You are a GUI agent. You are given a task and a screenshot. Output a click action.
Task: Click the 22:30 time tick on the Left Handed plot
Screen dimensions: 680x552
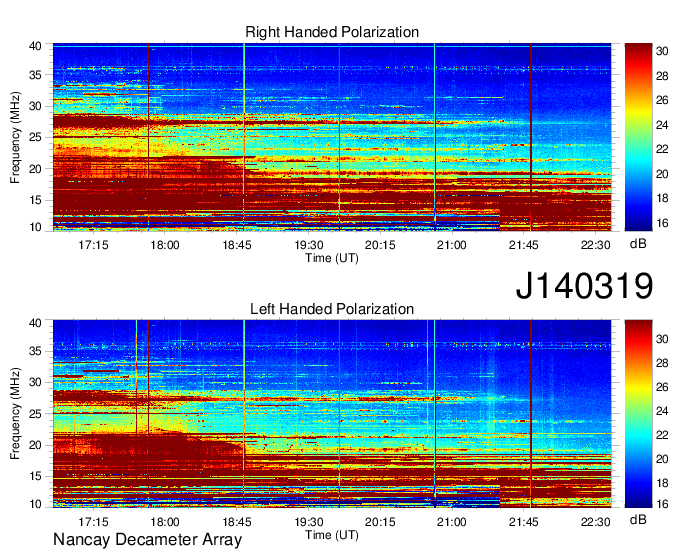[595, 522]
